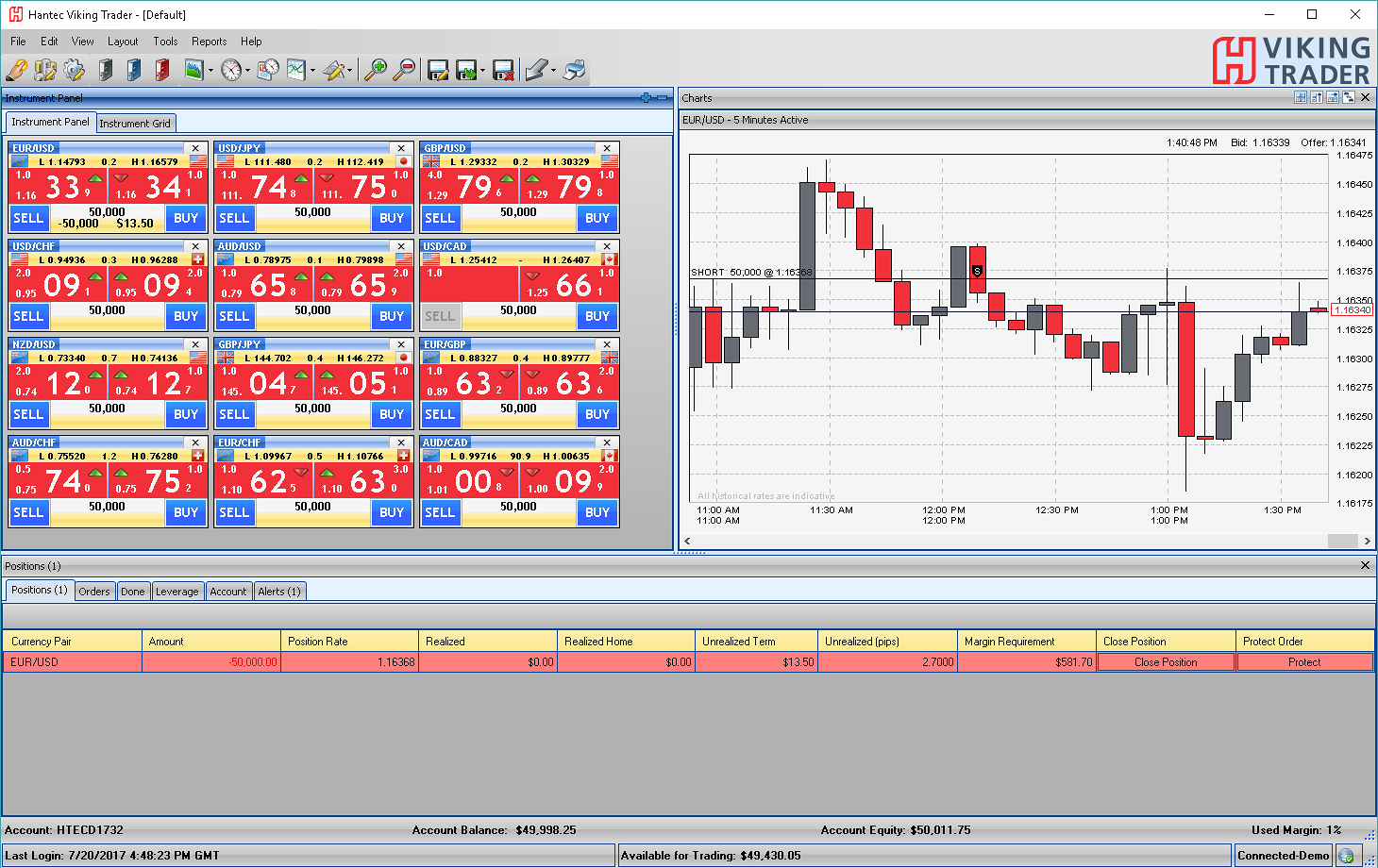Switch to the Done tab
Screen dimensions: 1378x868
point(133,592)
